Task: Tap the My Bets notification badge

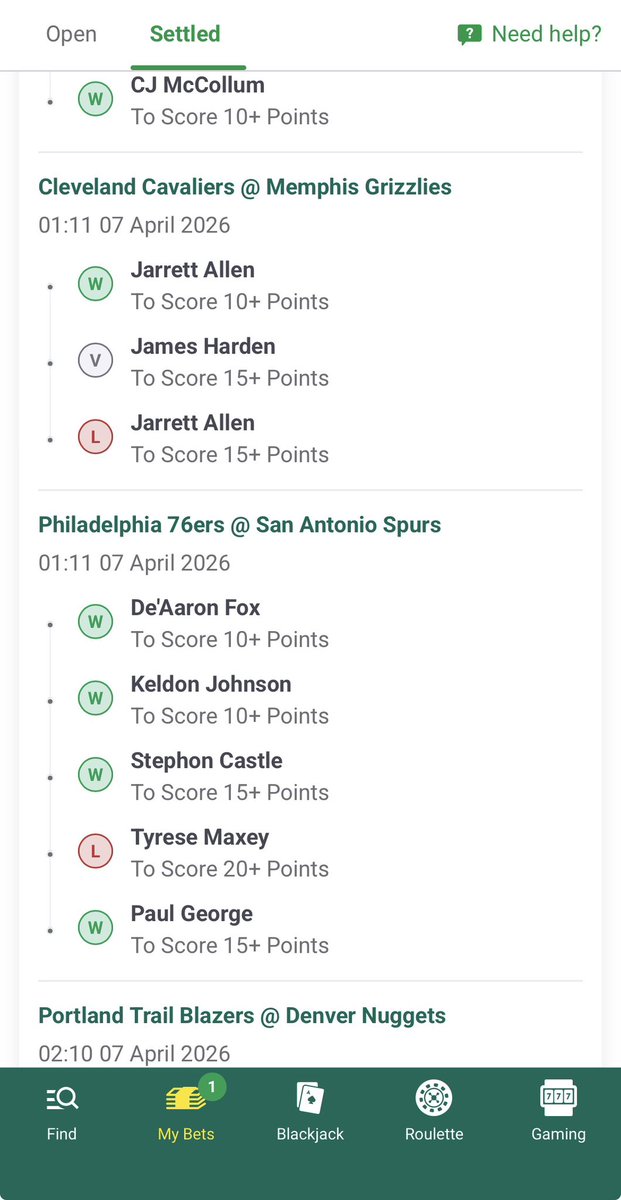Action: tap(212, 1085)
